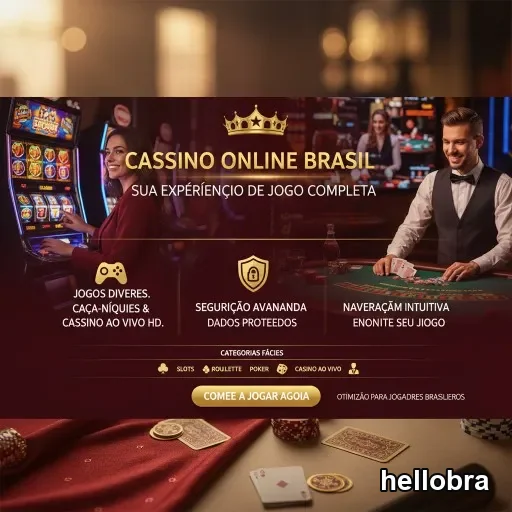This screenshot has width=512, height=512.
Task: Click the hellobra watermark text
Action: coord(434,481)
